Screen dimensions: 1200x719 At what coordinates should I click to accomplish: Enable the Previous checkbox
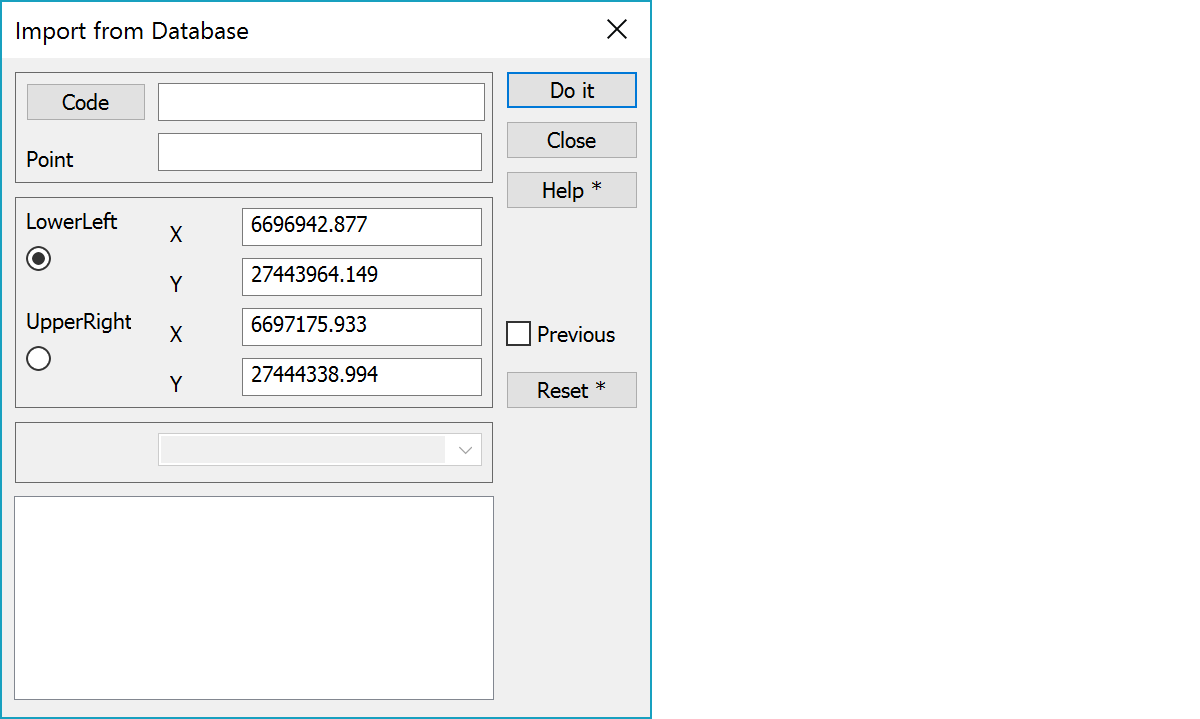click(519, 334)
